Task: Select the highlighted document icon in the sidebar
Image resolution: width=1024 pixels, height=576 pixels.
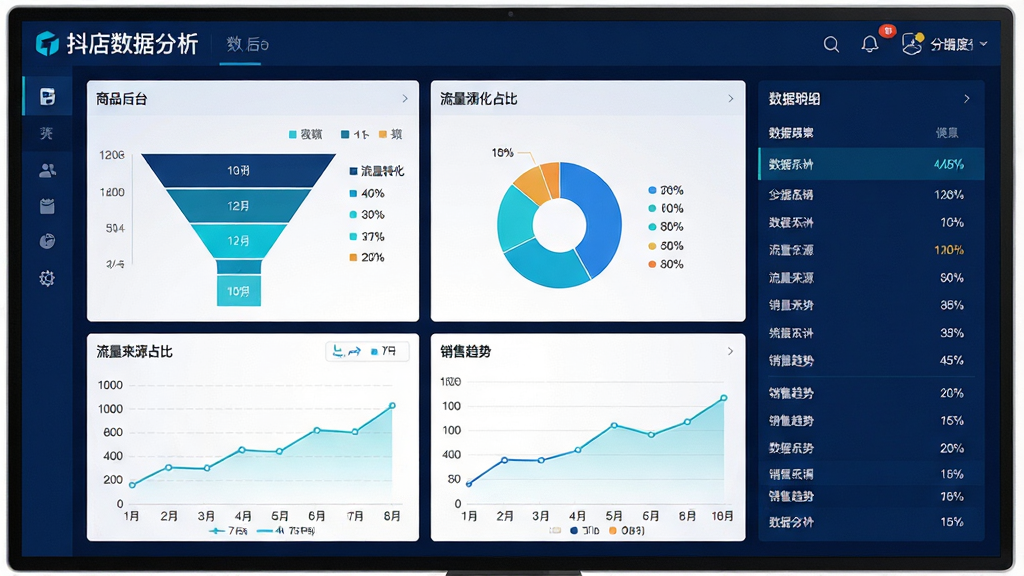Action: tap(47, 97)
